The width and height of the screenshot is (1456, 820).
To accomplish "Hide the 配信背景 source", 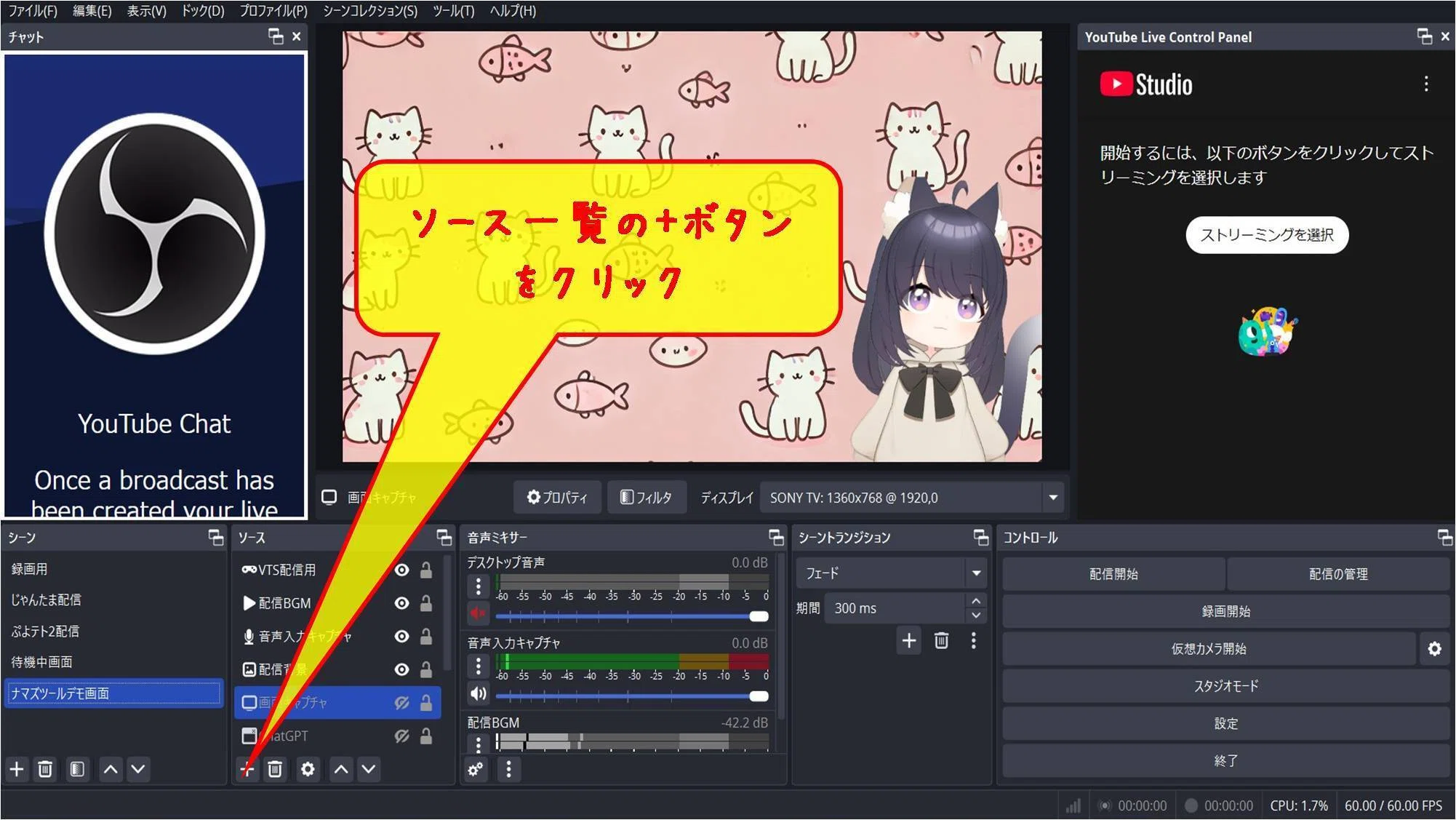I will pyautogui.click(x=401, y=669).
